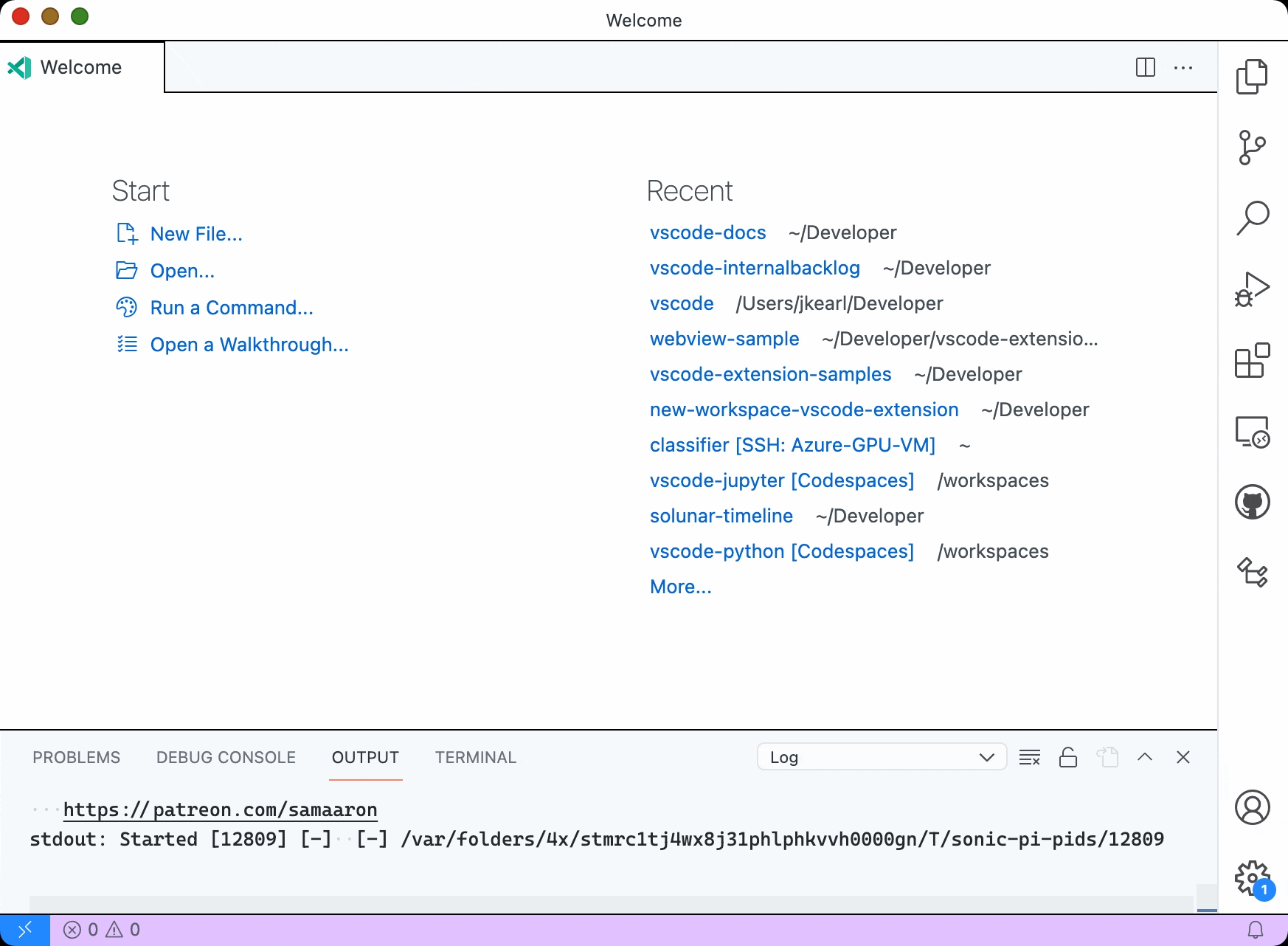Maximize the panel with the chevron

[1145, 757]
